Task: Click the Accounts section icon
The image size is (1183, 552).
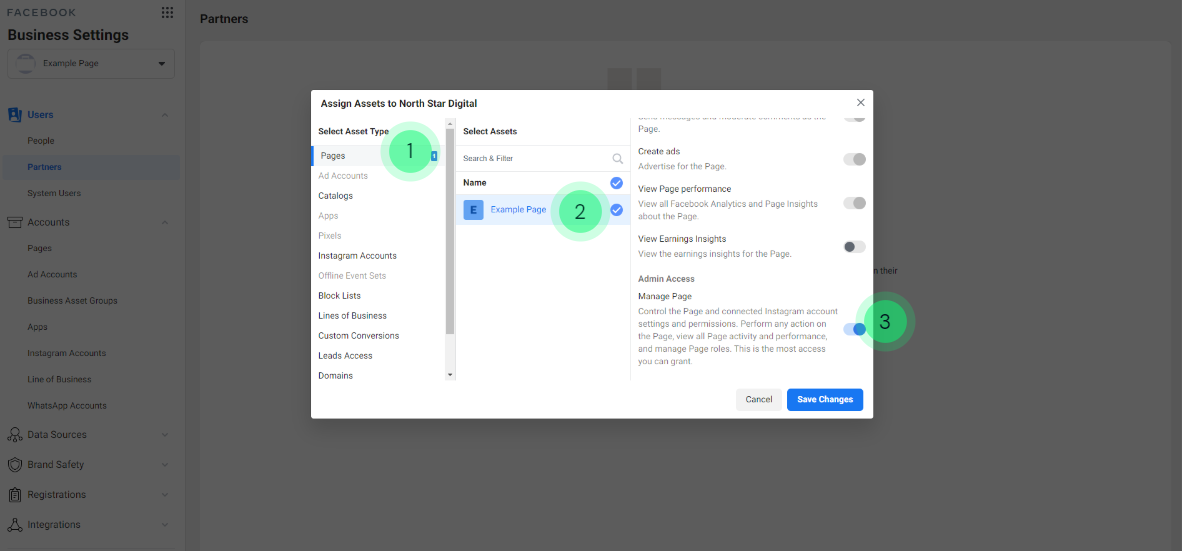Action: (14, 222)
